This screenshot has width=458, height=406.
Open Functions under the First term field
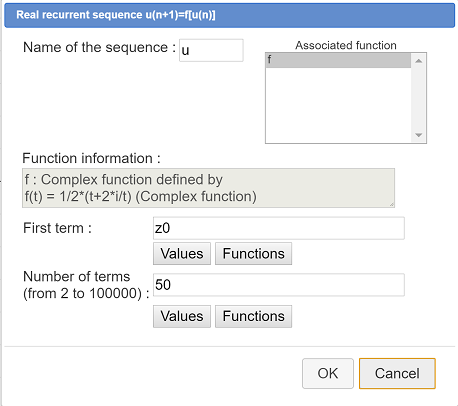coord(253,254)
